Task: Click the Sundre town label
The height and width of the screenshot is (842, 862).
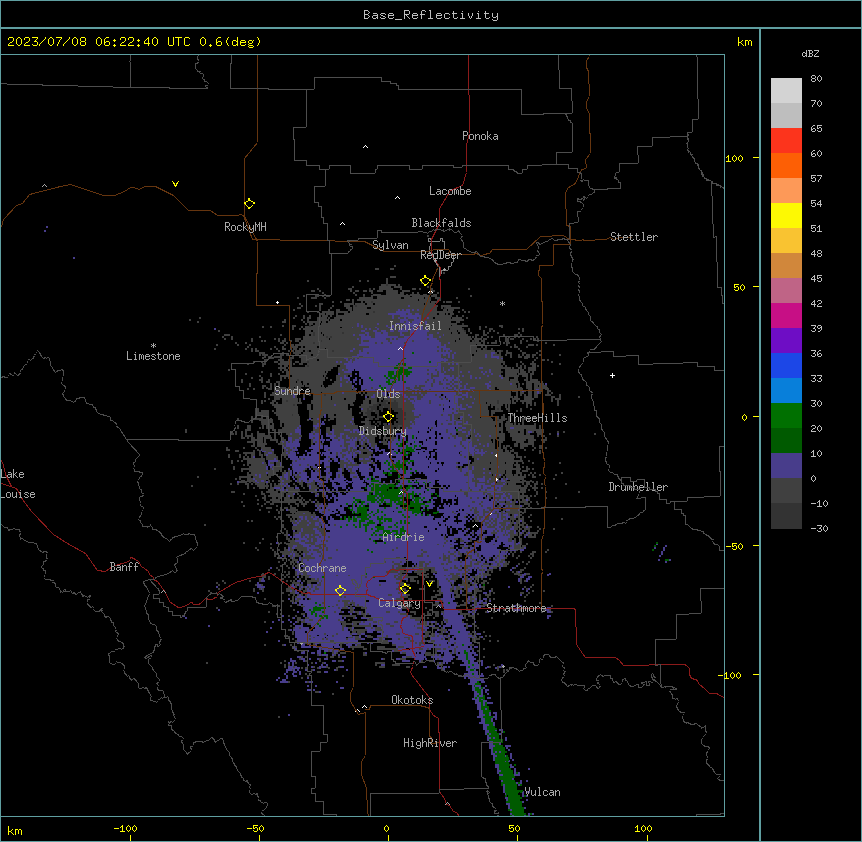Action: tap(292, 391)
